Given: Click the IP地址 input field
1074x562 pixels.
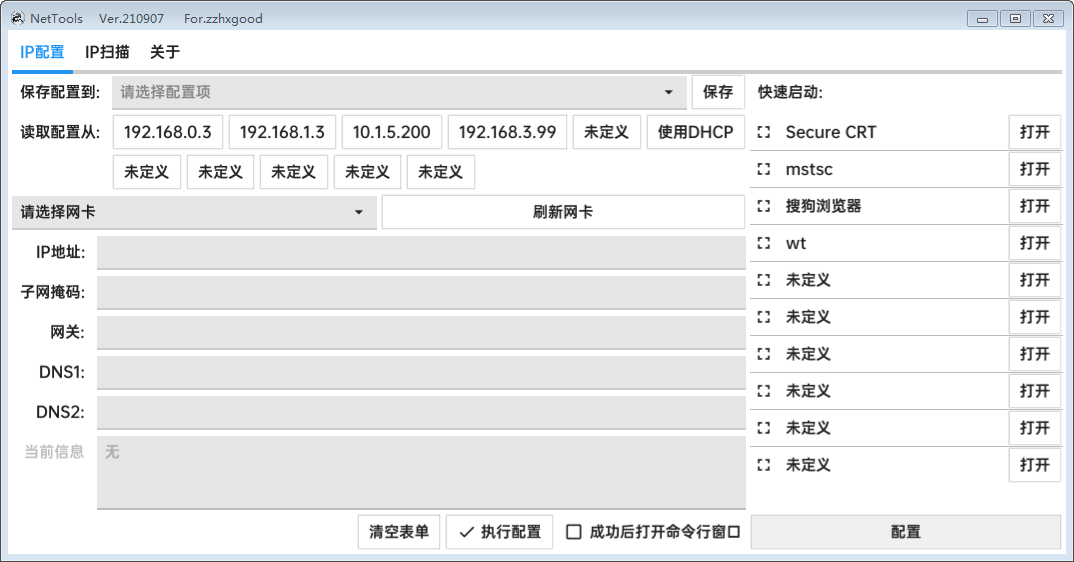Looking at the screenshot, I should (x=421, y=252).
